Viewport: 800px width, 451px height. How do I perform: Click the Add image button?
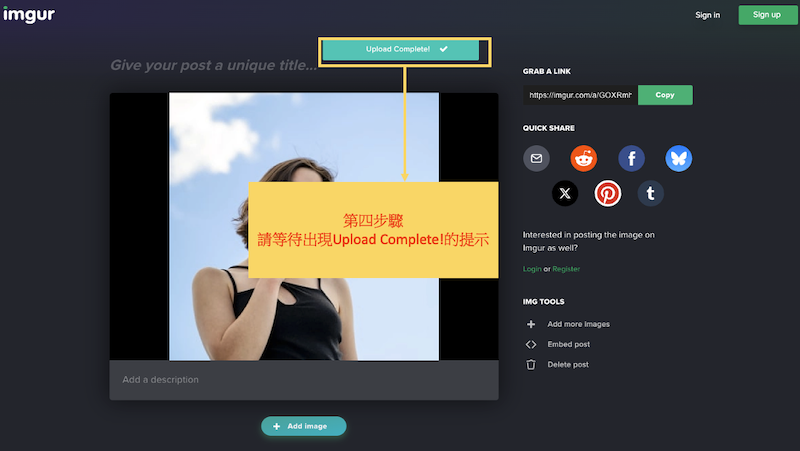tap(303, 426)
